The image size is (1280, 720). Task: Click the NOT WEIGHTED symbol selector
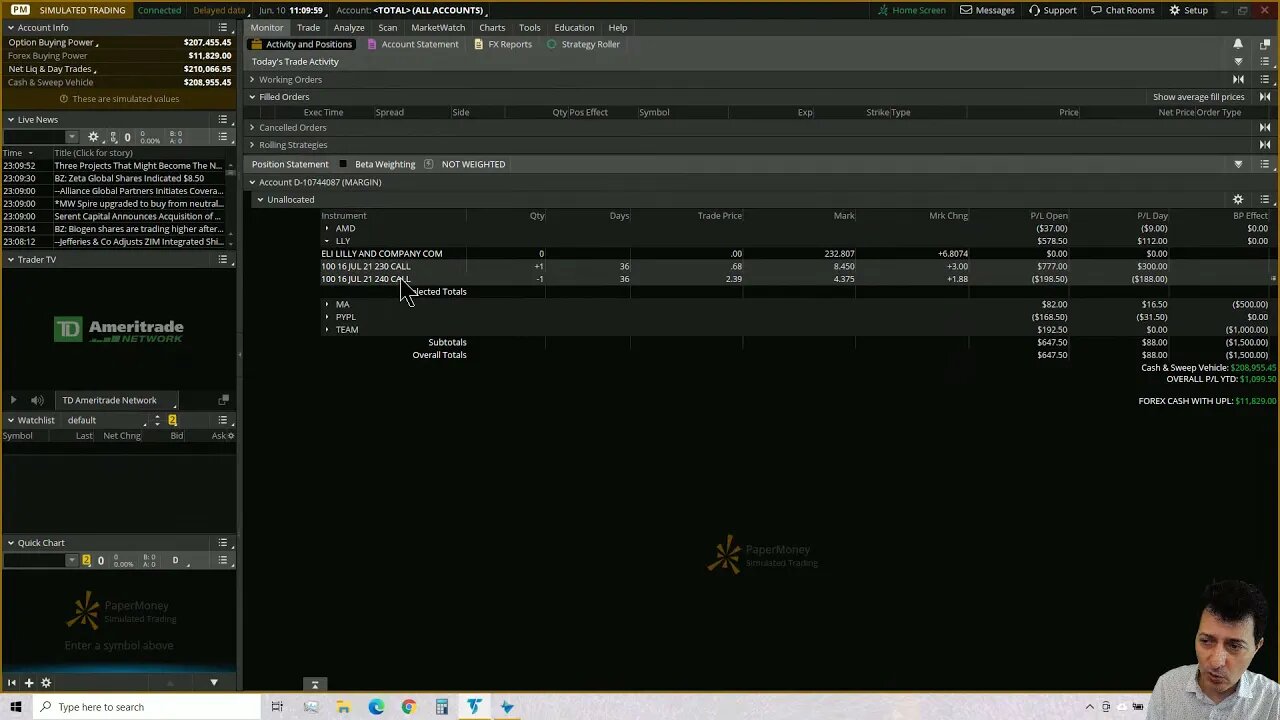coord(473,164)
